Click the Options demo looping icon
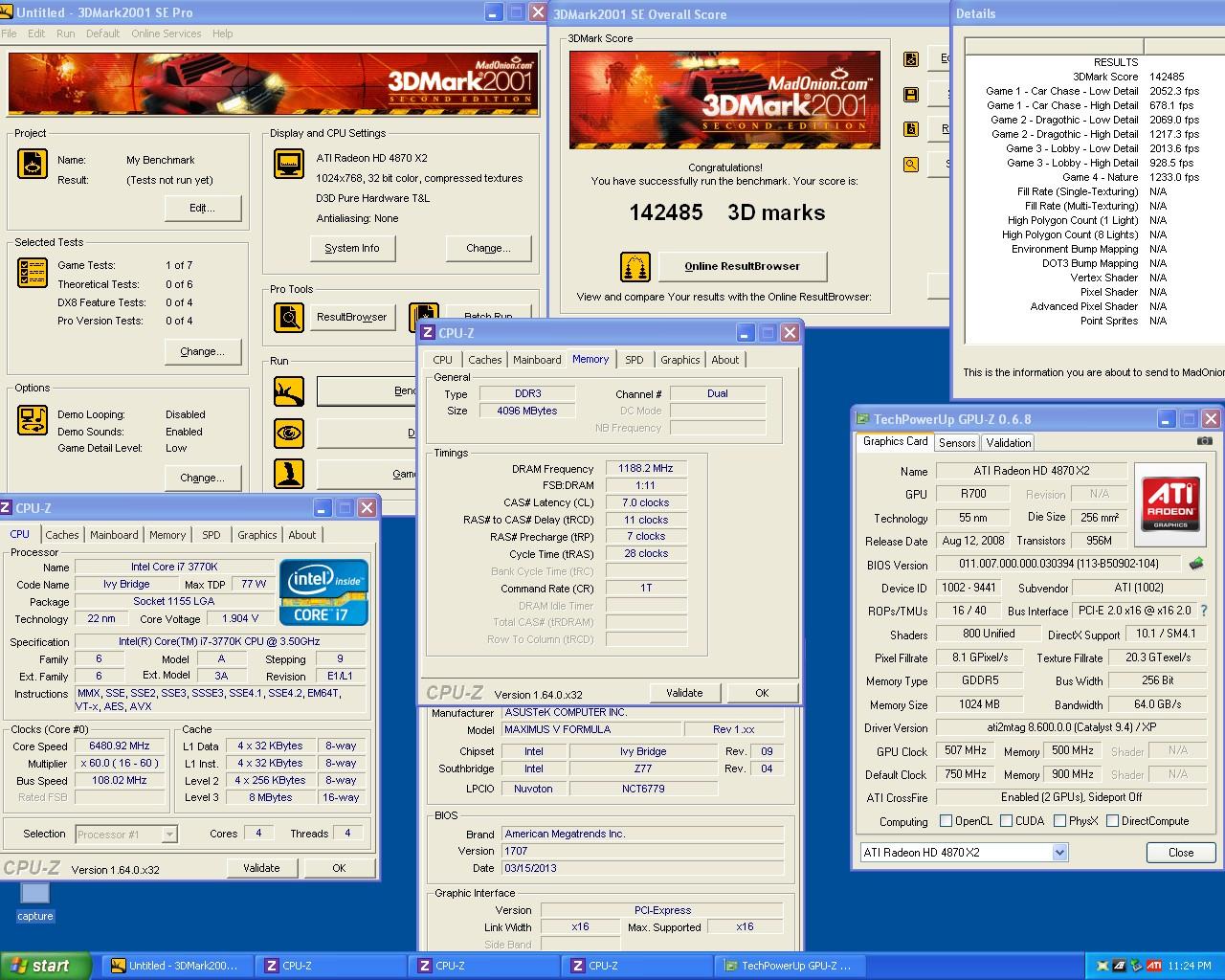1225x980 pixels. click(x=33, y=420)
